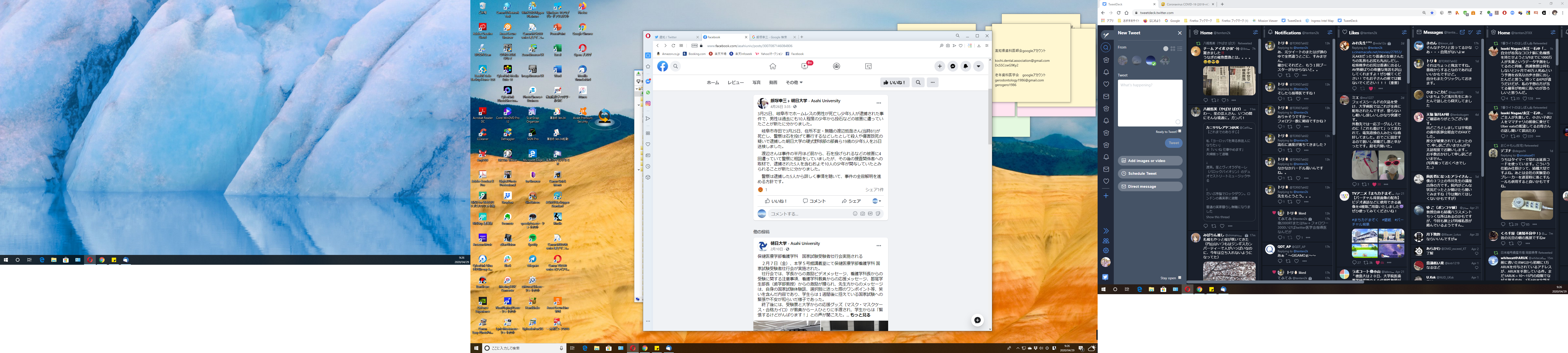1568x353 pixels.
Task: Select fourth account avatar under From
Action: pyautogui.click(x=1164, y=60)
